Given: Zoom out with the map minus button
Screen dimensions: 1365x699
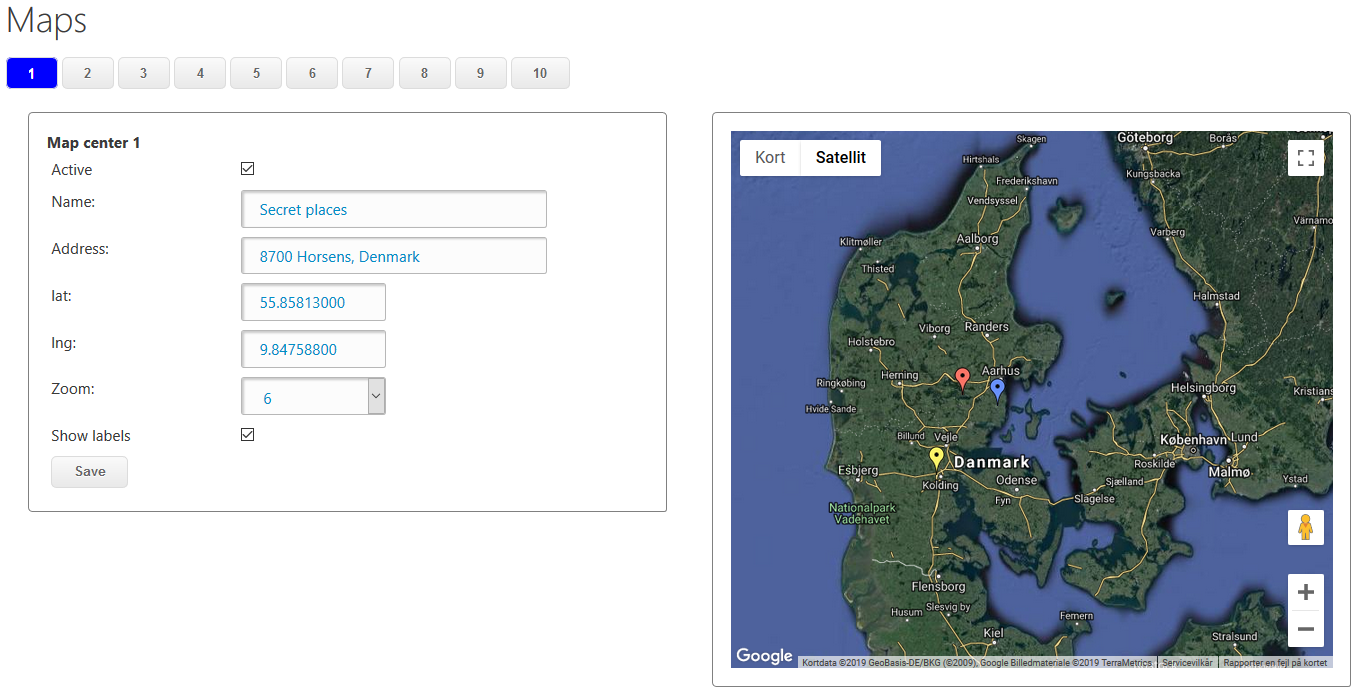Looking at the screenshot, I should point(1305,629).
